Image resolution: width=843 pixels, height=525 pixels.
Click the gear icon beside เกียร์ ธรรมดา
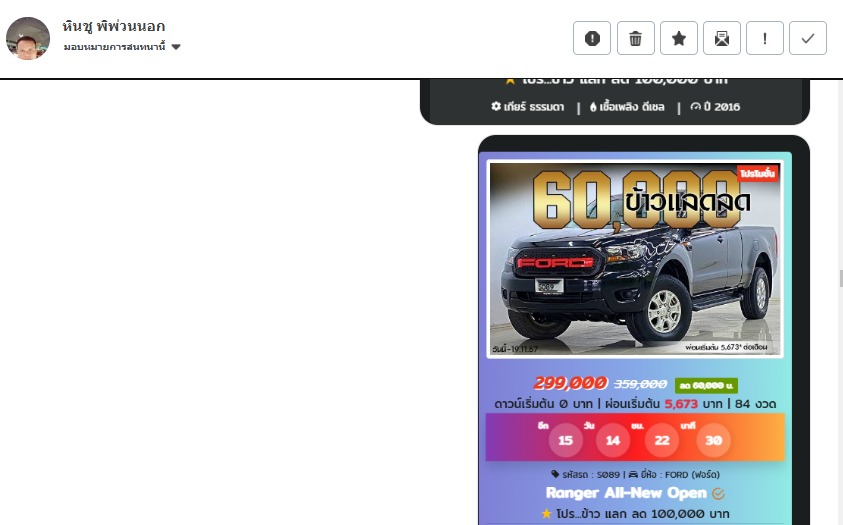point(496,106)
